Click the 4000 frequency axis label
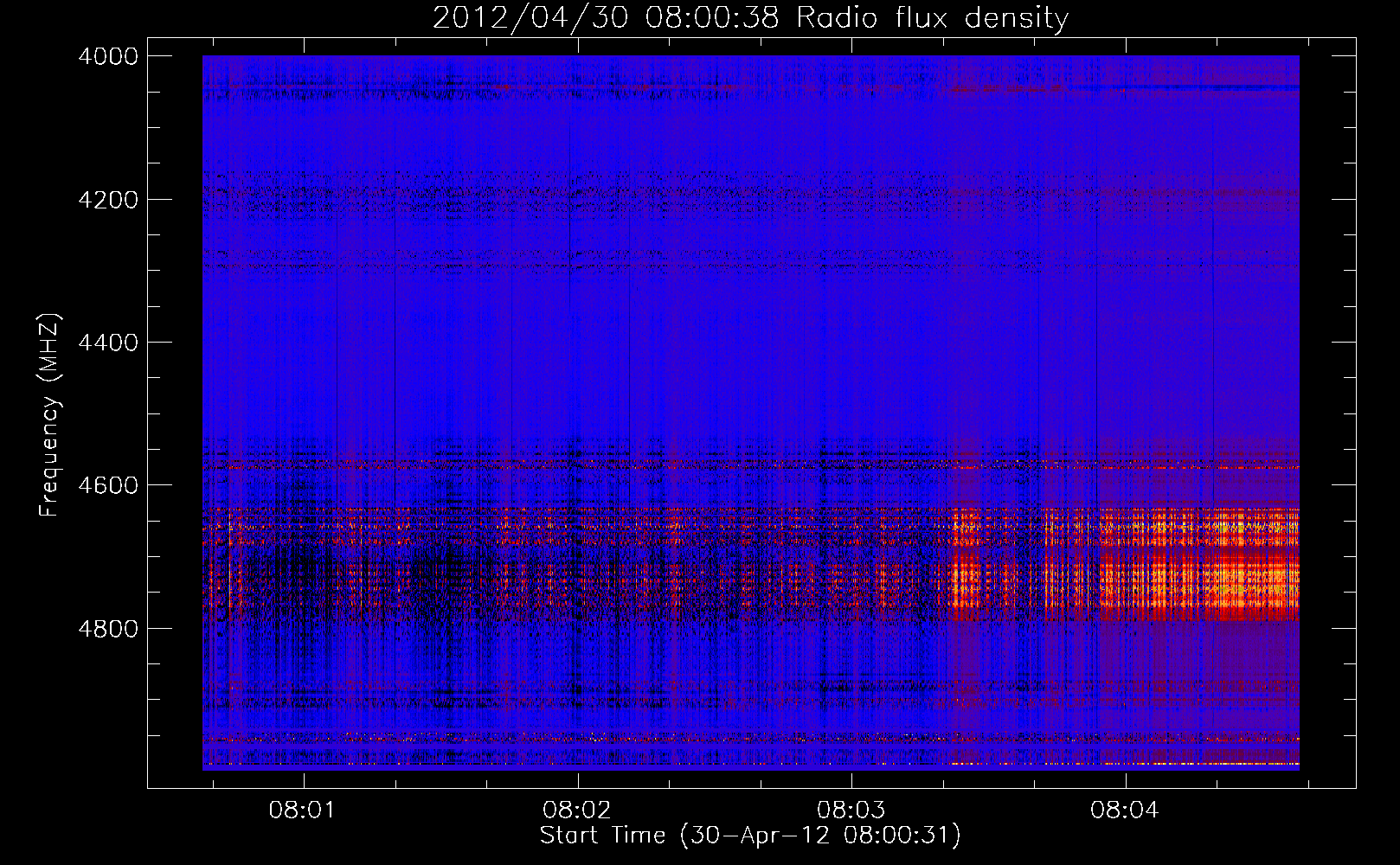1400x865 pixels. click(x=108, y=56)
